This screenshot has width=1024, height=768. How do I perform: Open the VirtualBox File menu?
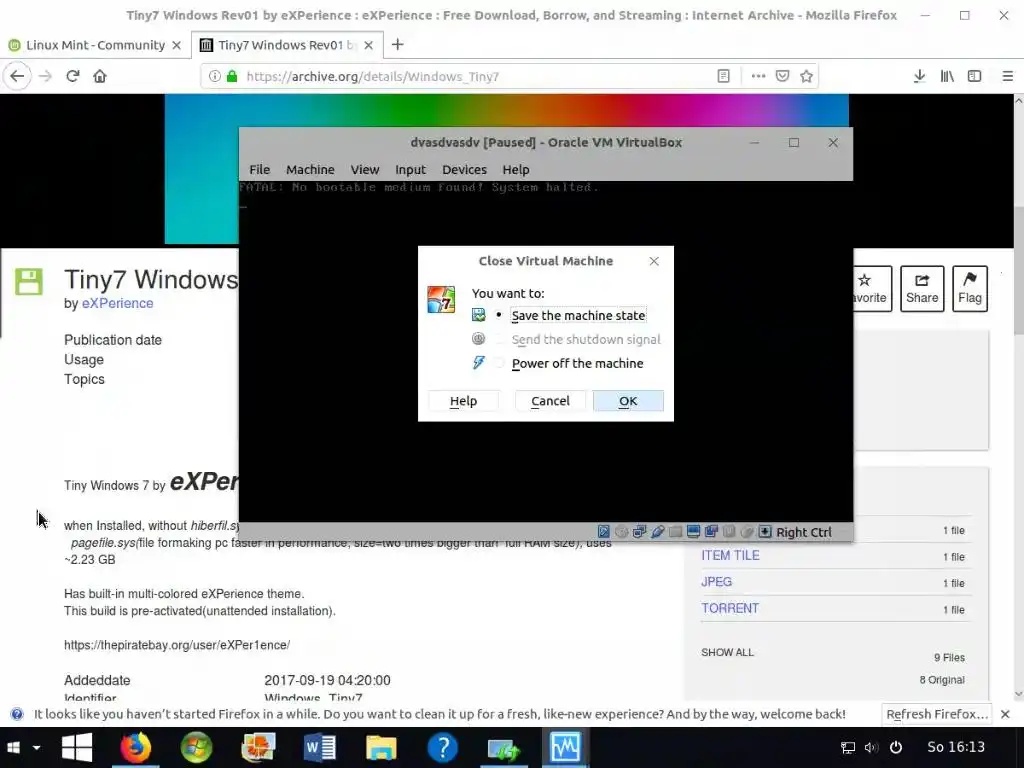(x=259, y=170)
